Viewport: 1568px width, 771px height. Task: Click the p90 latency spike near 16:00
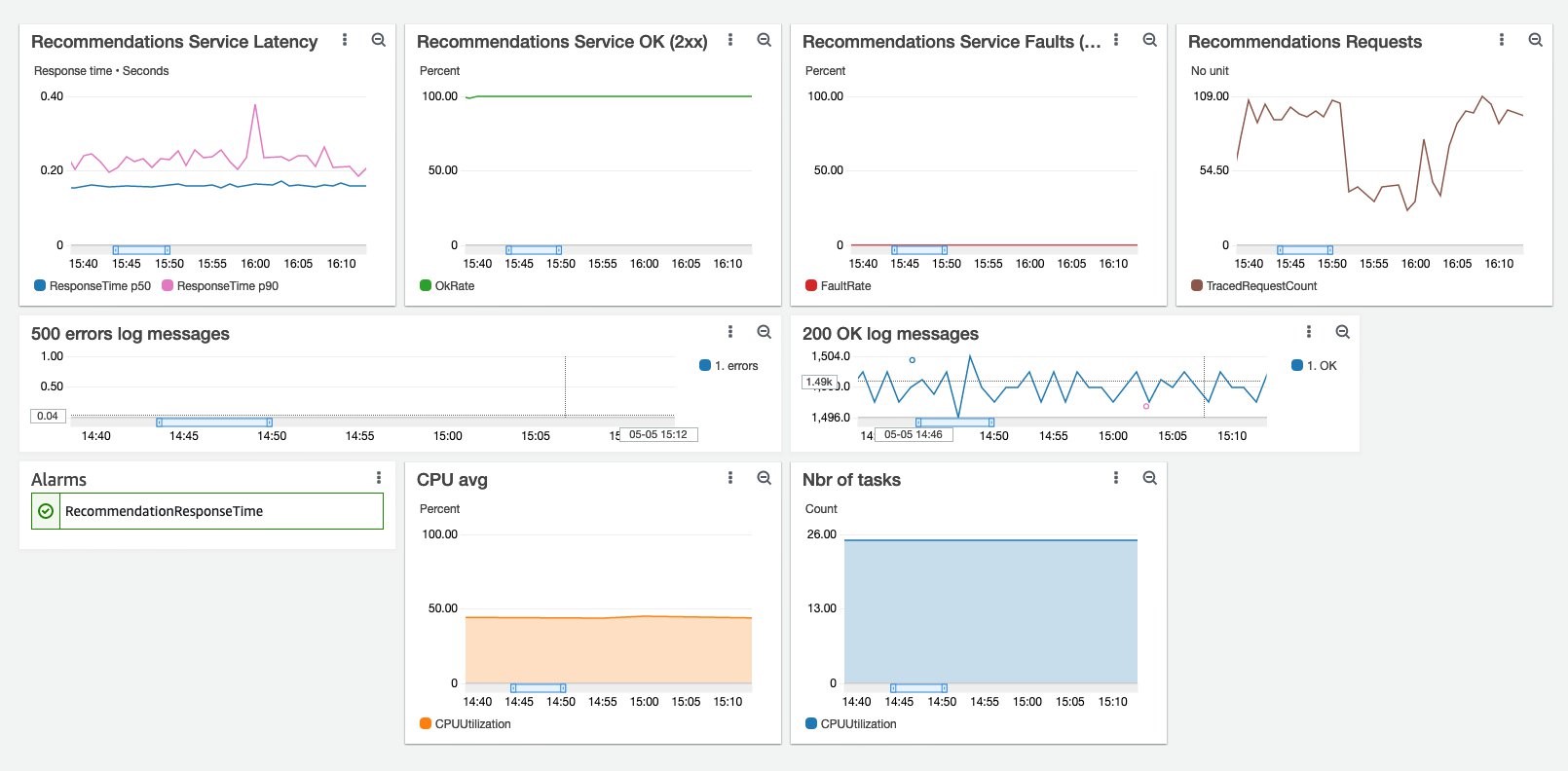pyautogui.click(x=255, y=105)
